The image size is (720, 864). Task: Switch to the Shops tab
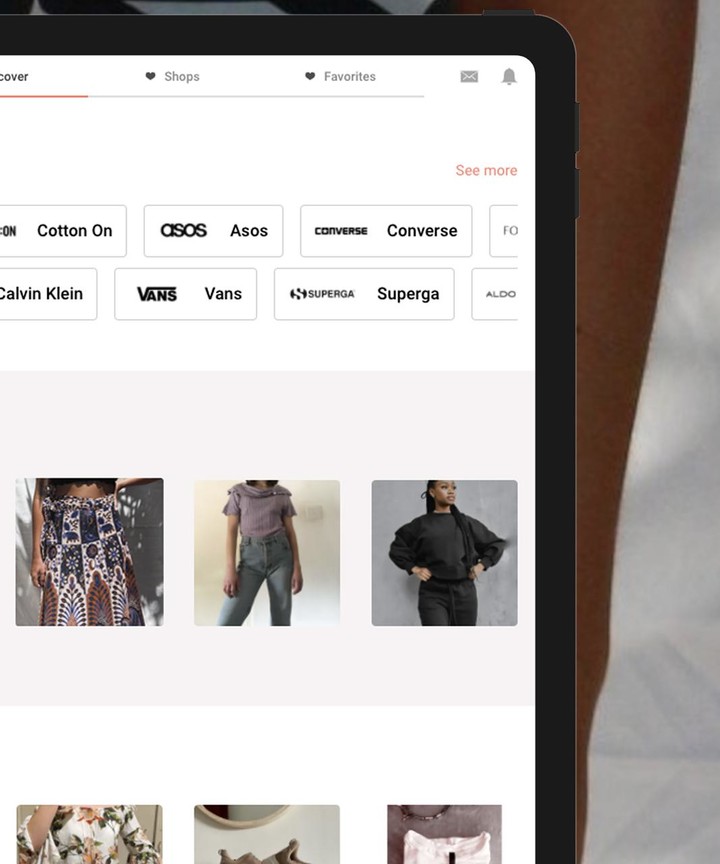[x=172, y=77]
